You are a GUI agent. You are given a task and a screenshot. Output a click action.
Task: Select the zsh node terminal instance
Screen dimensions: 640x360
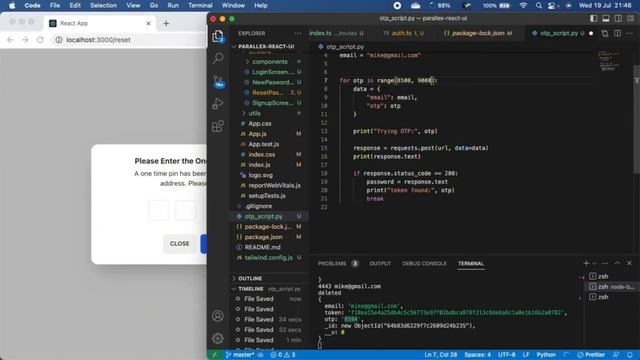(x=611, y=287)
